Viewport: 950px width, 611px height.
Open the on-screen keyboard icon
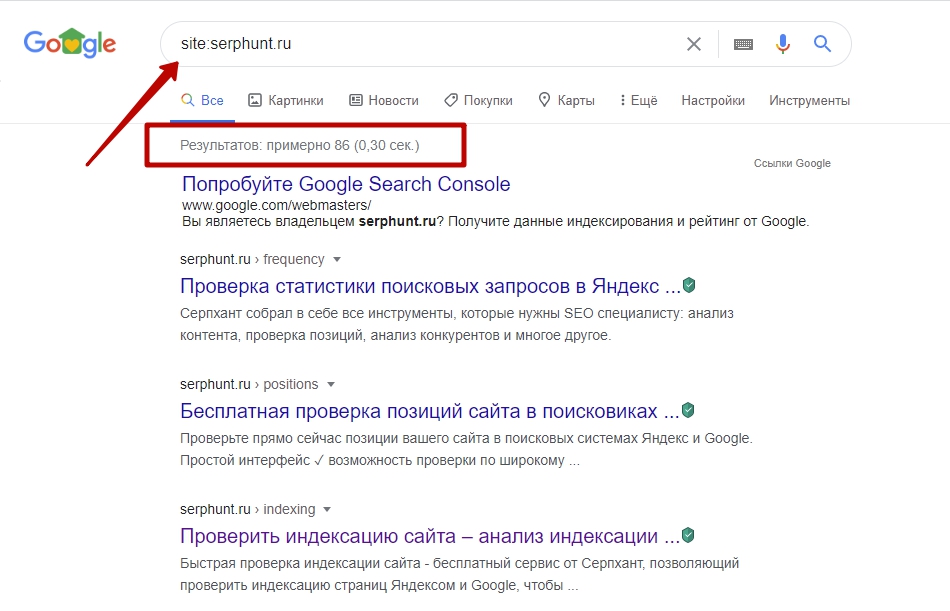coord(742,44)
